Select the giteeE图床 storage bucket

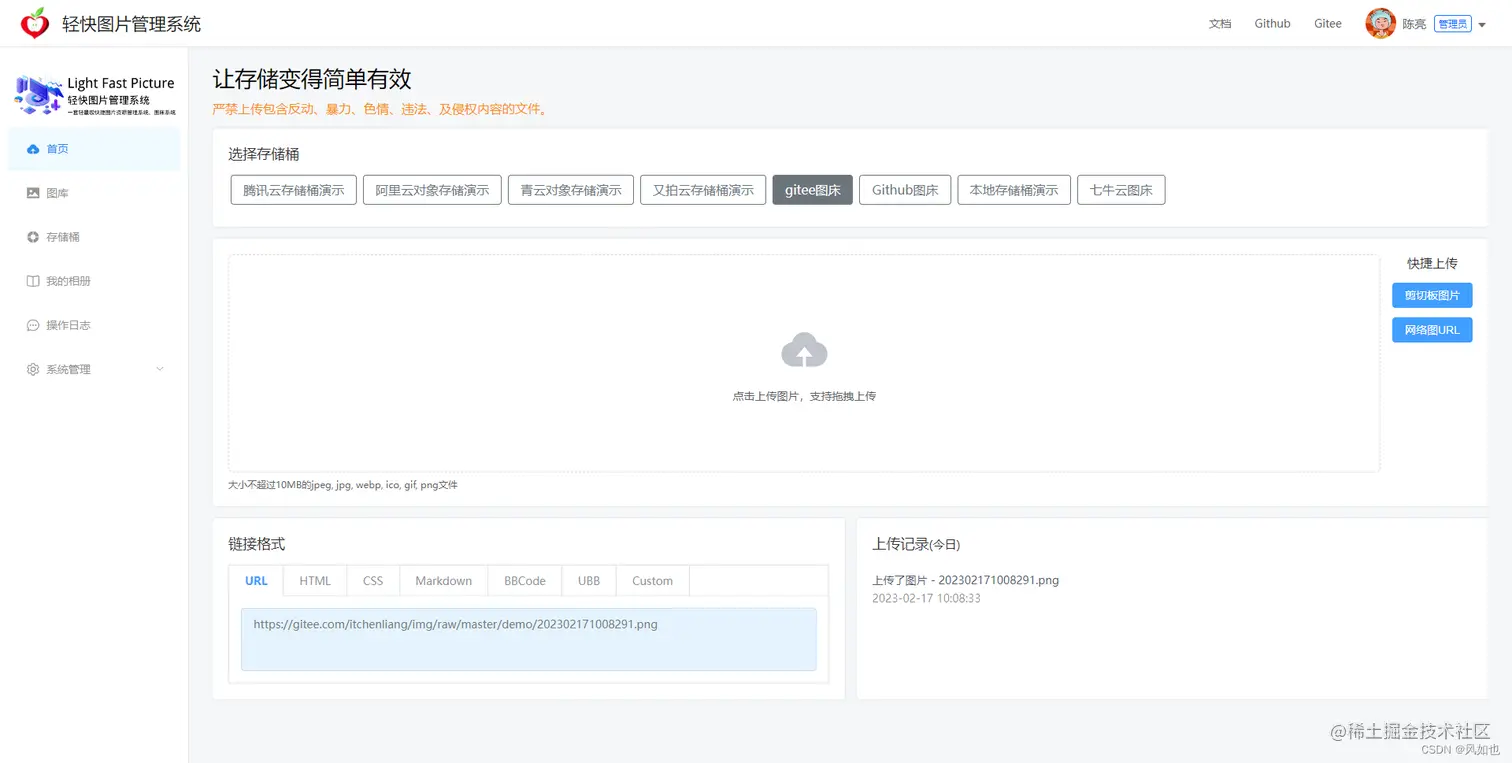tap(812, 189)
